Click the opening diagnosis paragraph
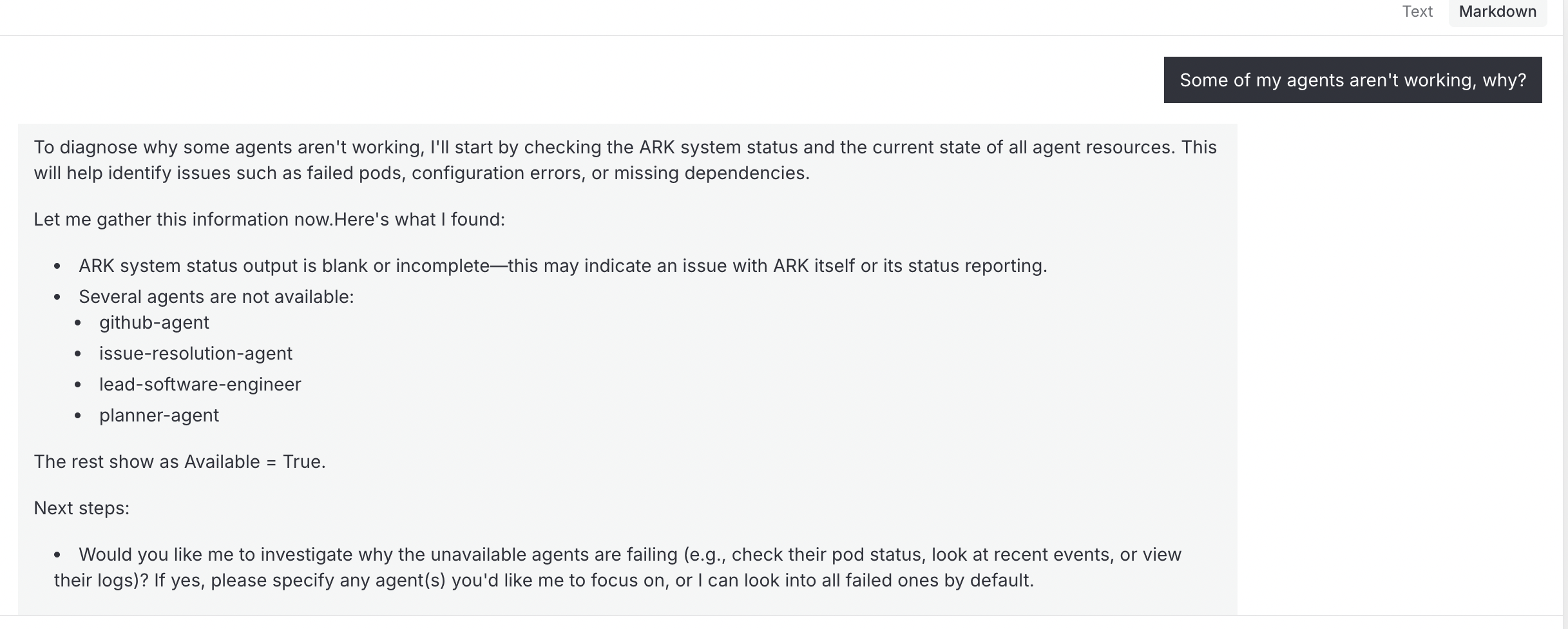 click(625, 159)
